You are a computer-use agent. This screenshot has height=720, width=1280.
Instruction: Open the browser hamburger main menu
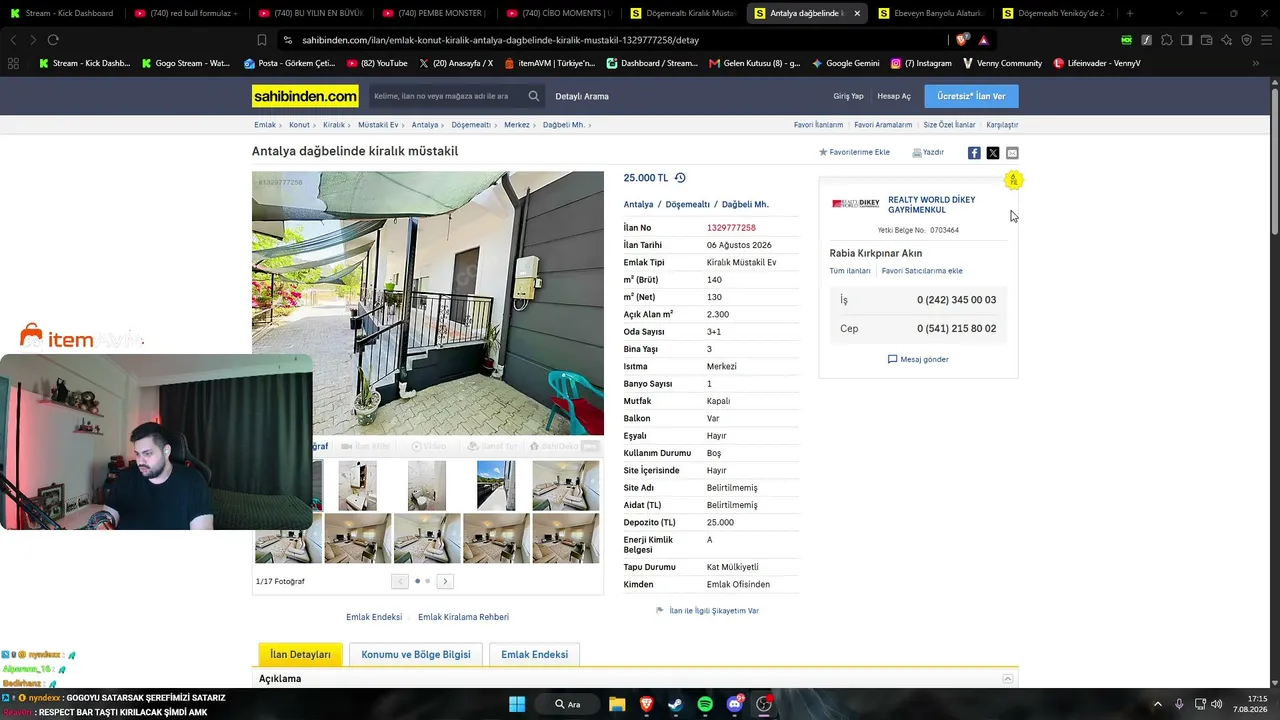(1266, 40)
